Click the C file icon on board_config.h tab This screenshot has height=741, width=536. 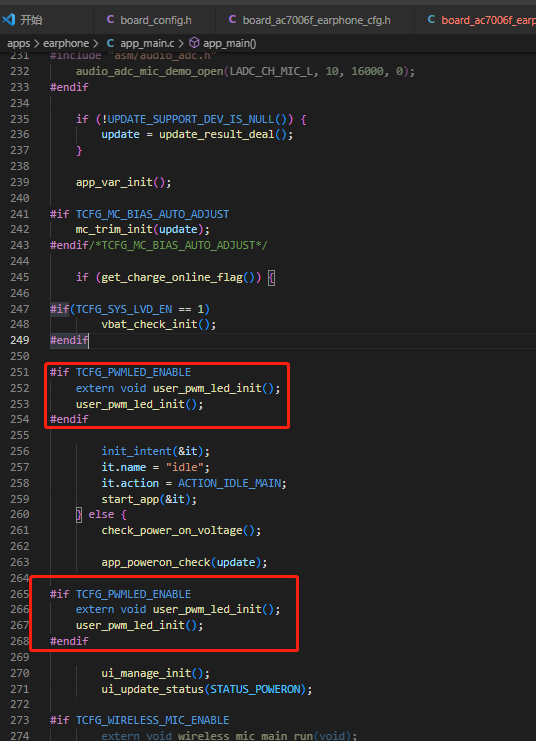pos(110,19)
